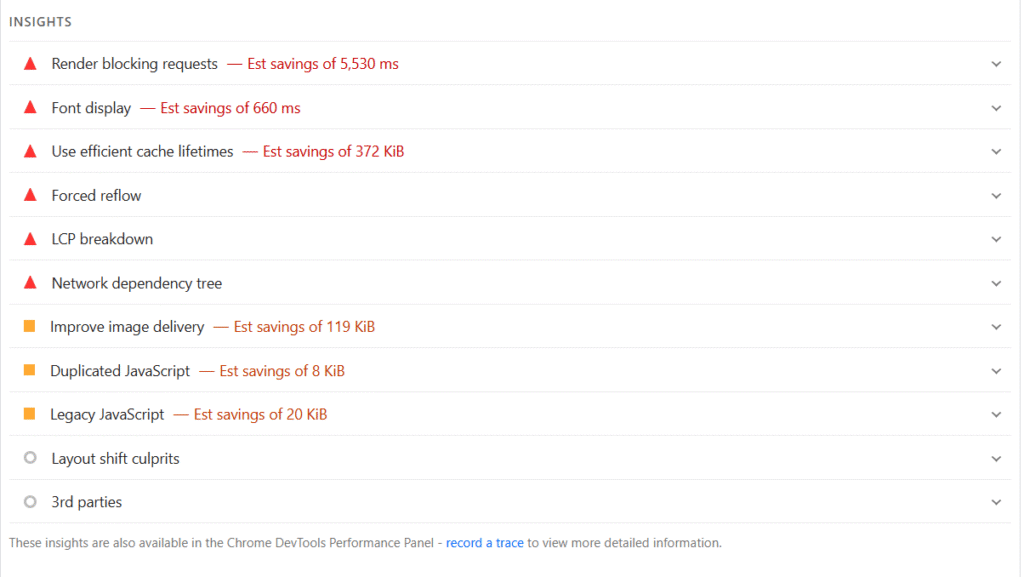Click red triangle icon beside Render blocking requests

click(x=30, y=64)
